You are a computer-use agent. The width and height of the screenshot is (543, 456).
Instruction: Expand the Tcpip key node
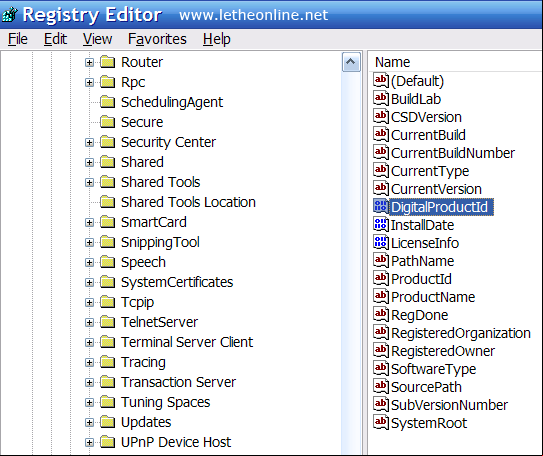coord(89,302)
